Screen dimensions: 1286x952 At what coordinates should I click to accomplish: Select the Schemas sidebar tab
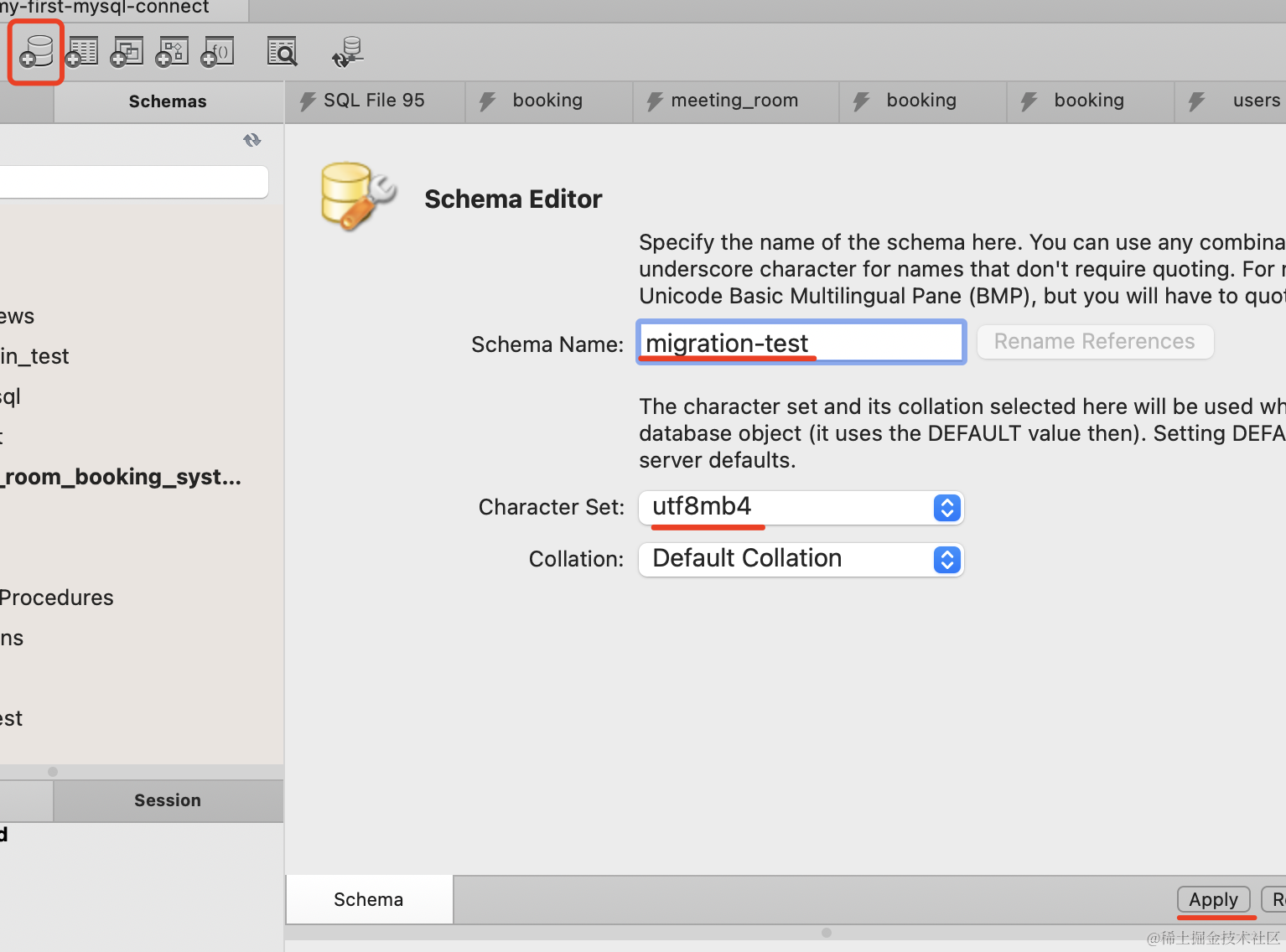pyautogui.click(x=168, y=102)
